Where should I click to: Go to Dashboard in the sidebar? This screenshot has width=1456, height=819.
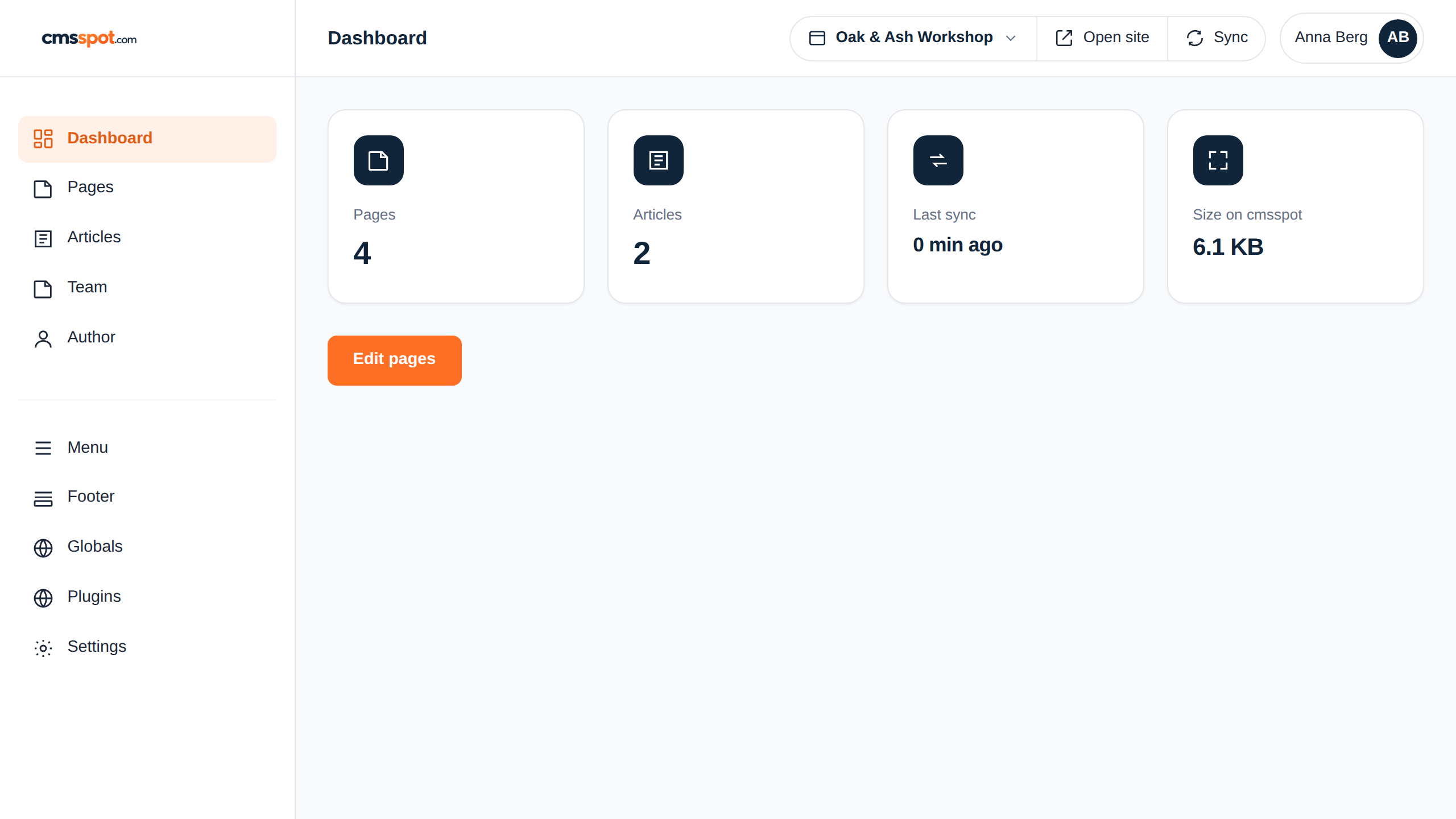pos(147,139)
